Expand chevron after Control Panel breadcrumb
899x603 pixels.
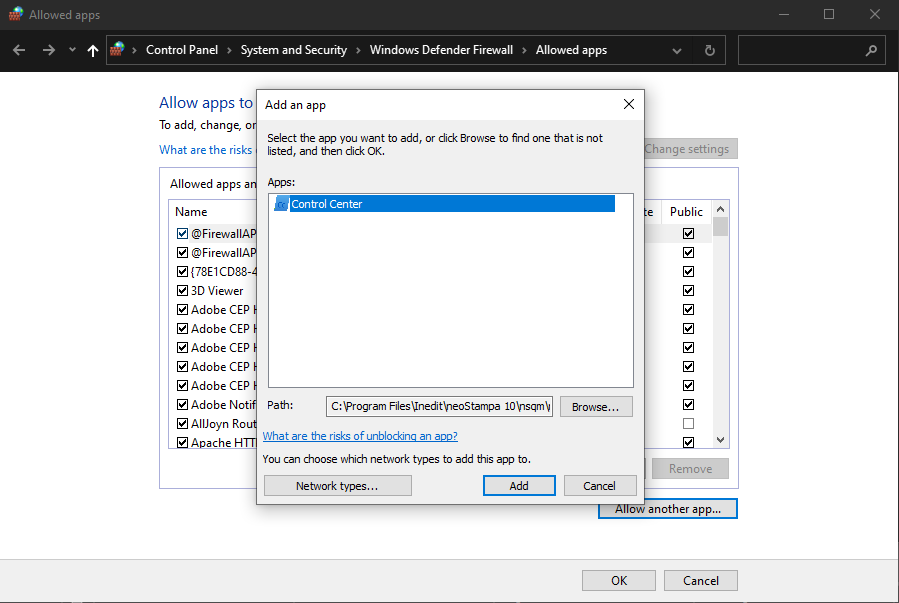click(x=229, y=50)
